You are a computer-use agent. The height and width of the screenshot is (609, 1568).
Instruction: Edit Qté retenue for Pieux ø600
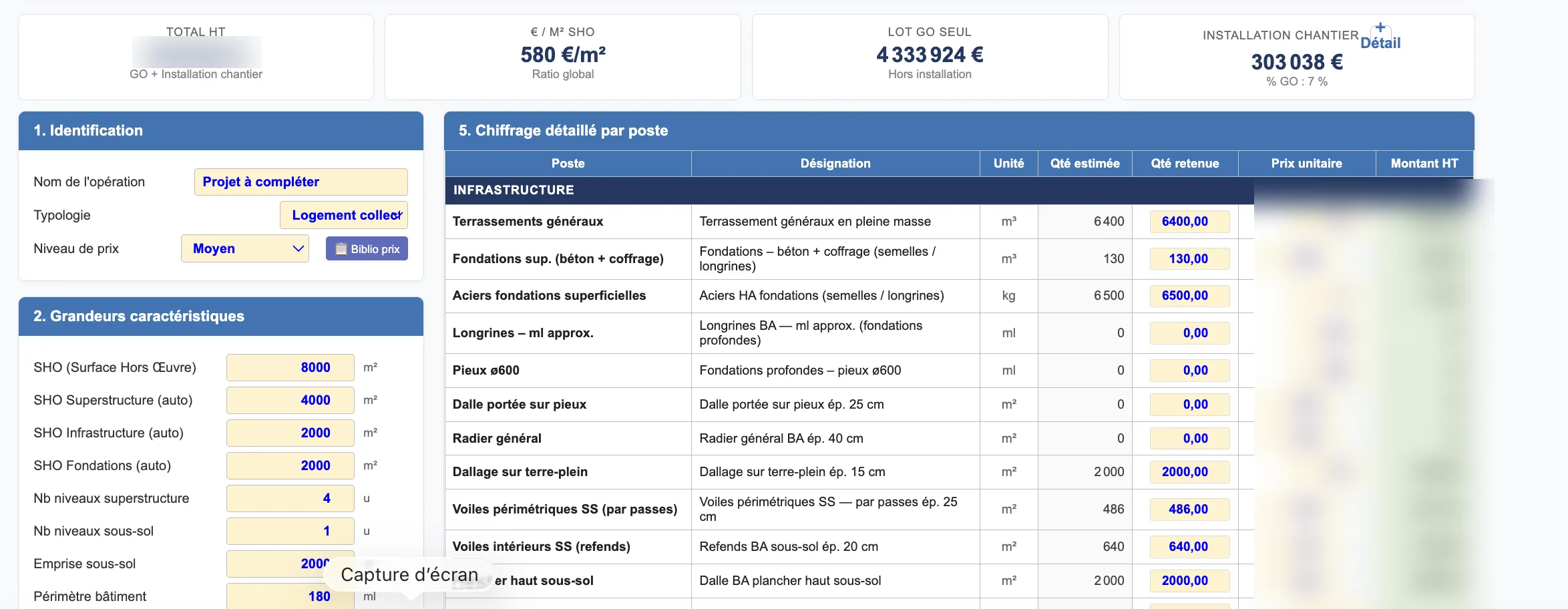coord(1189,371)
